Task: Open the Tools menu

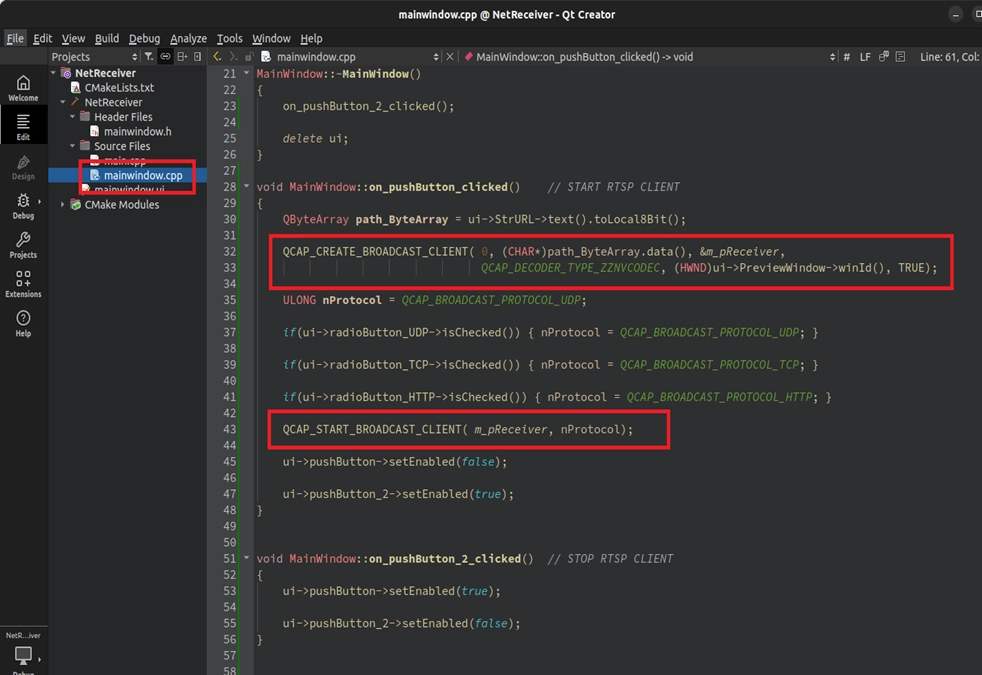Action: (229, 38)
